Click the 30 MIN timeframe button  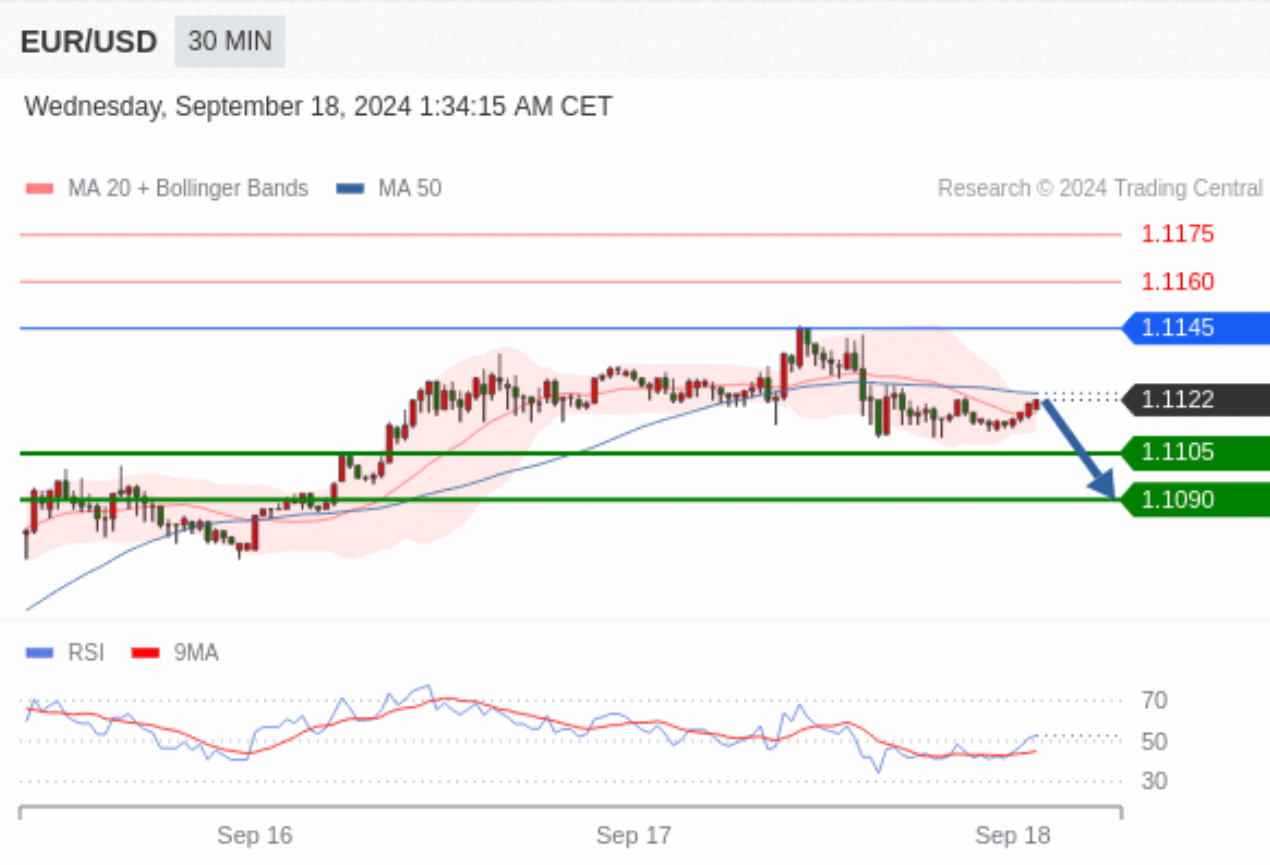(229, 42)
